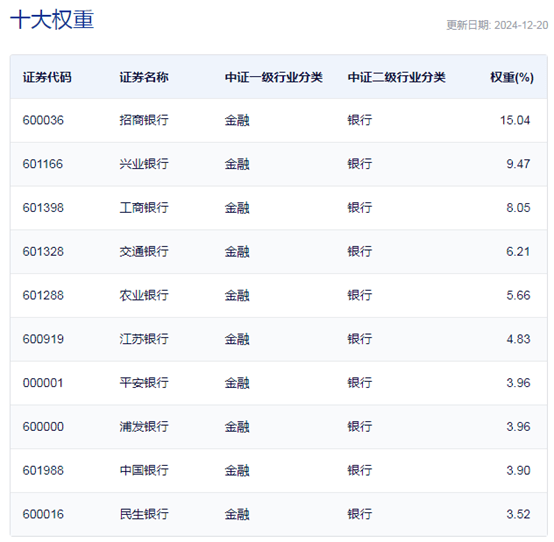This screenshot has width=554, height=542.
Task: Click the 证券代码 column header
Action: (x=47, y=77)
